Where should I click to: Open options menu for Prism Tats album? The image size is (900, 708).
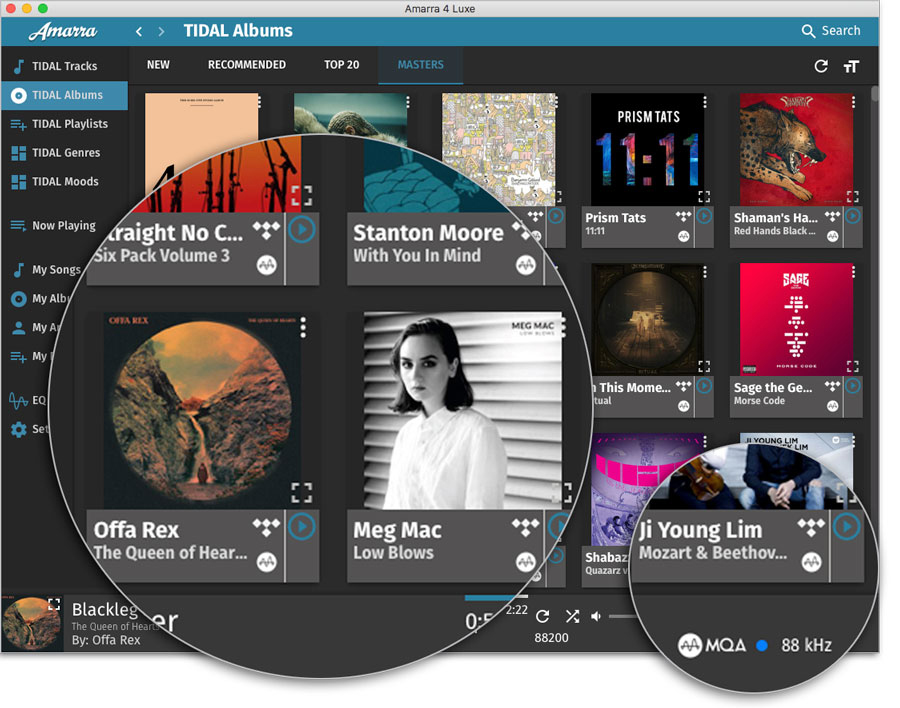click(x=705, y=102)
